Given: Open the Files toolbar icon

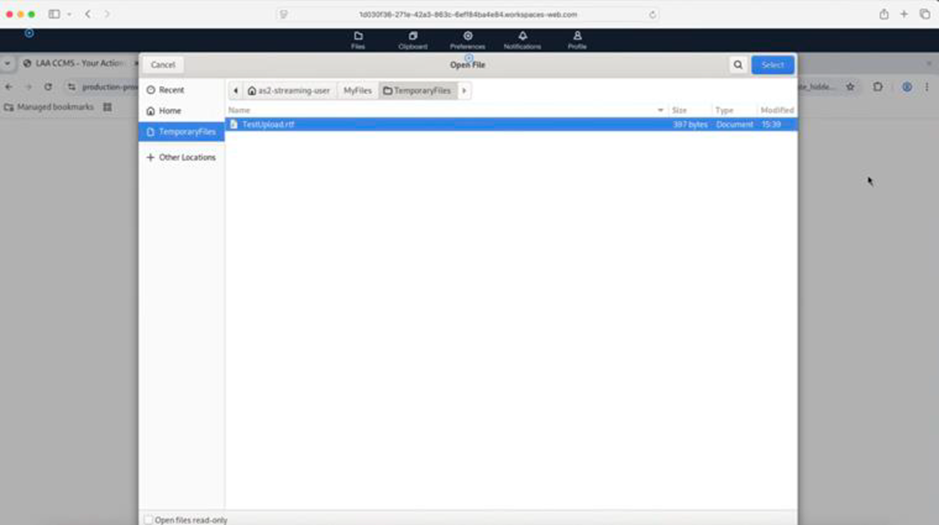Looking at the screenshot, I should coord(358,37).
